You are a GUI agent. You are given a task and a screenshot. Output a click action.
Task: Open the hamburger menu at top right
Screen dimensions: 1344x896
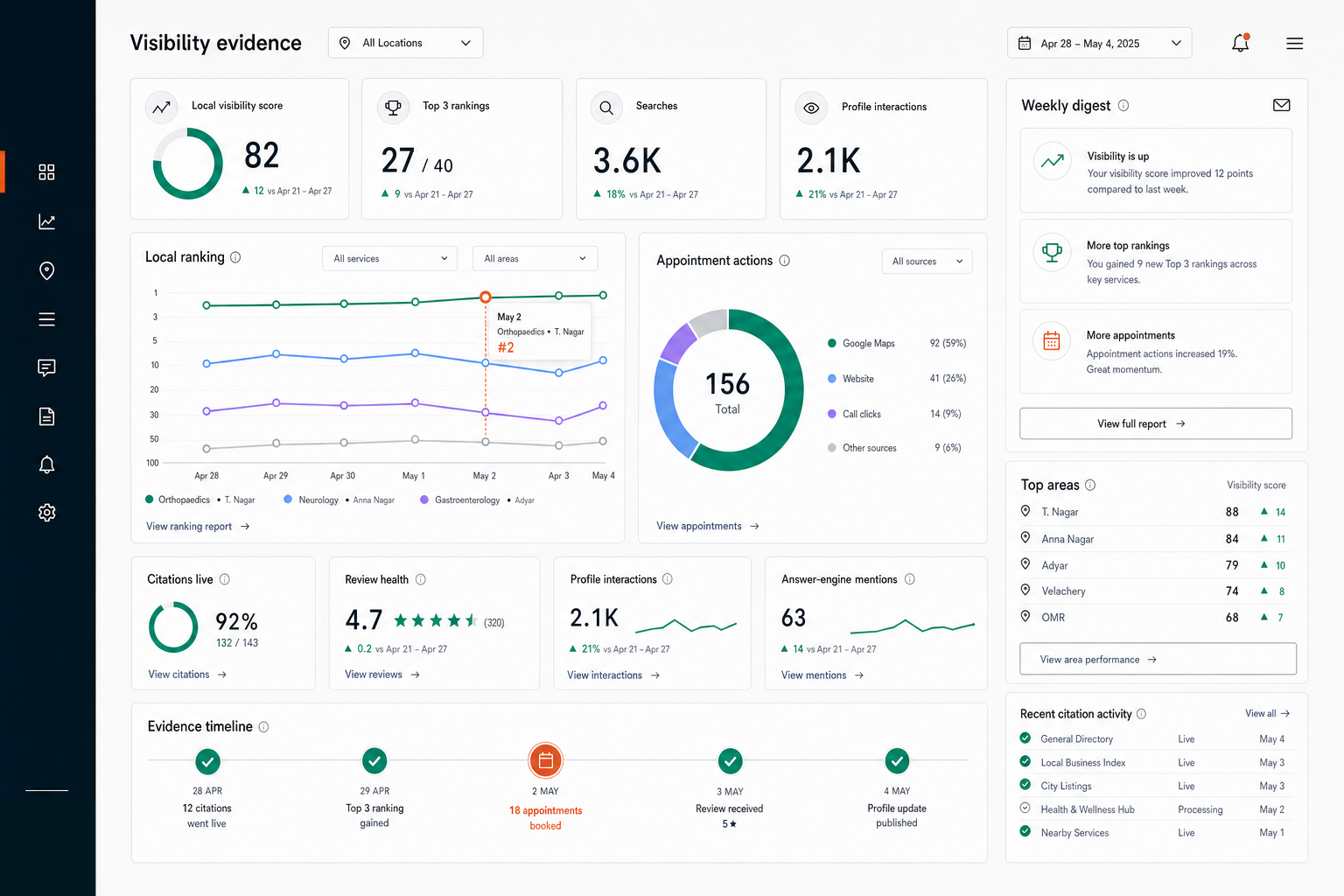[1295, 44]
